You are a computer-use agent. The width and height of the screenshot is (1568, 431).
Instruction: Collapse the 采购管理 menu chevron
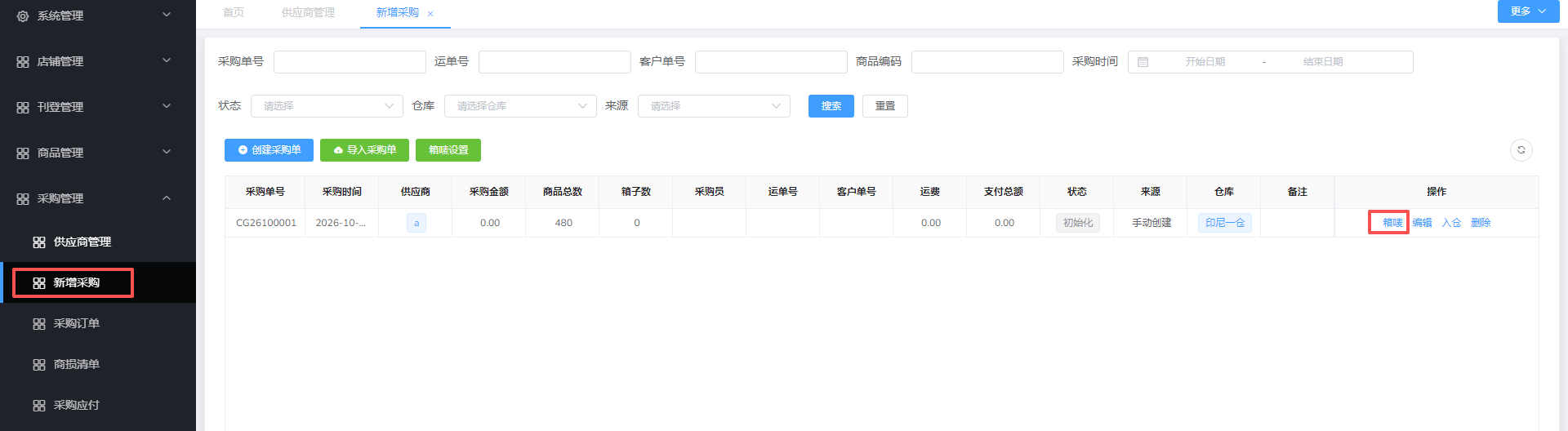[167, 198]
